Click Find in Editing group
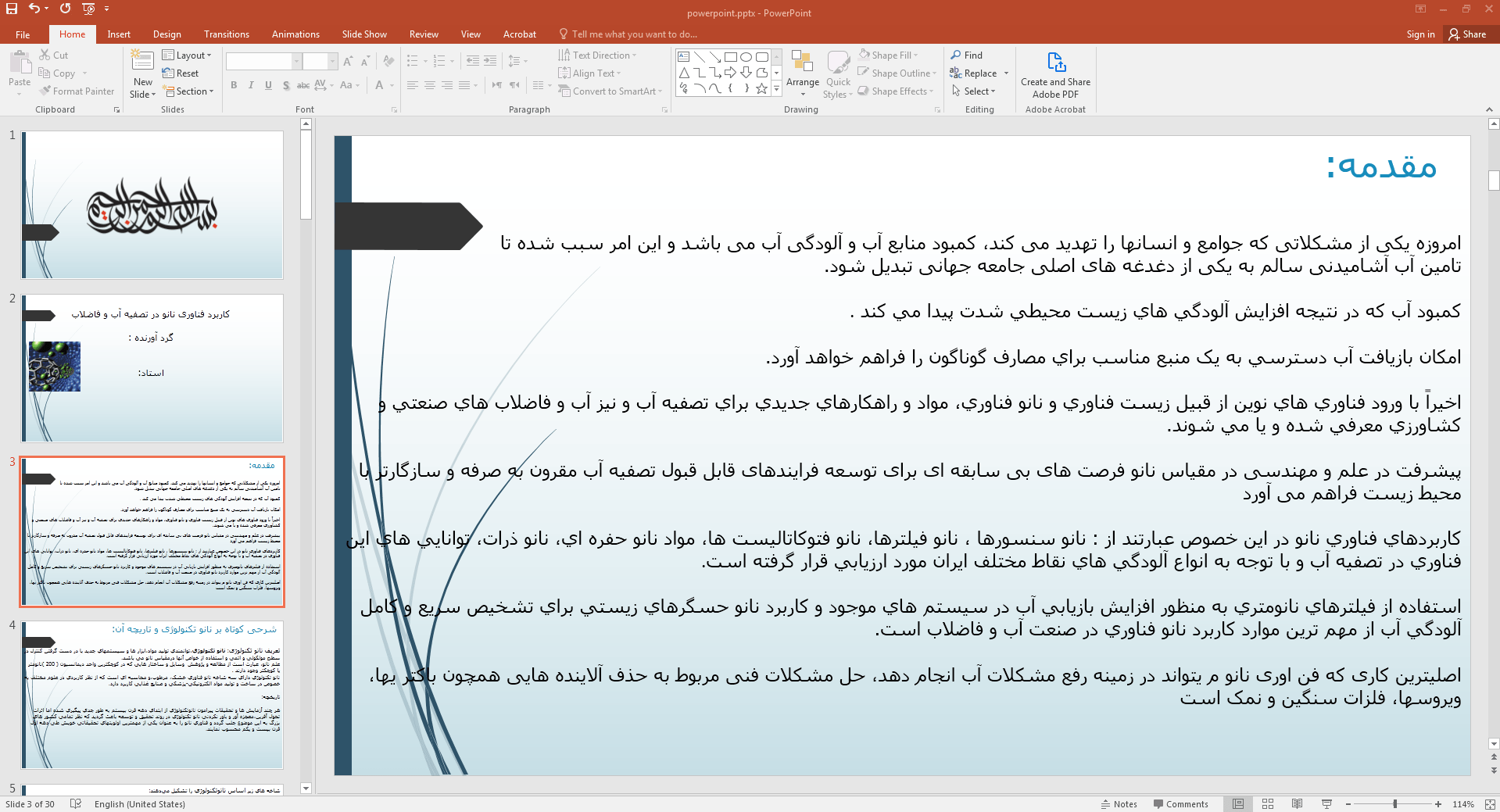The image size is (1500, 812). (967, 55)
